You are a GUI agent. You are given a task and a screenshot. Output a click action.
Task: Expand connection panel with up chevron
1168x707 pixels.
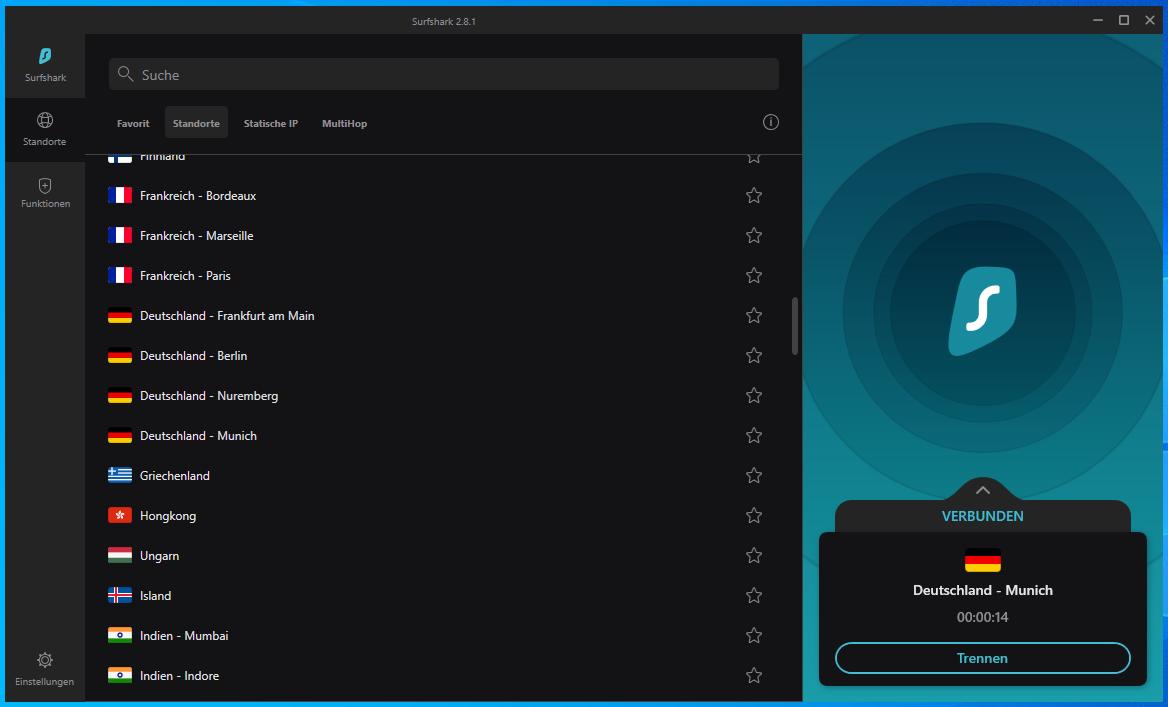click(983, 489)
